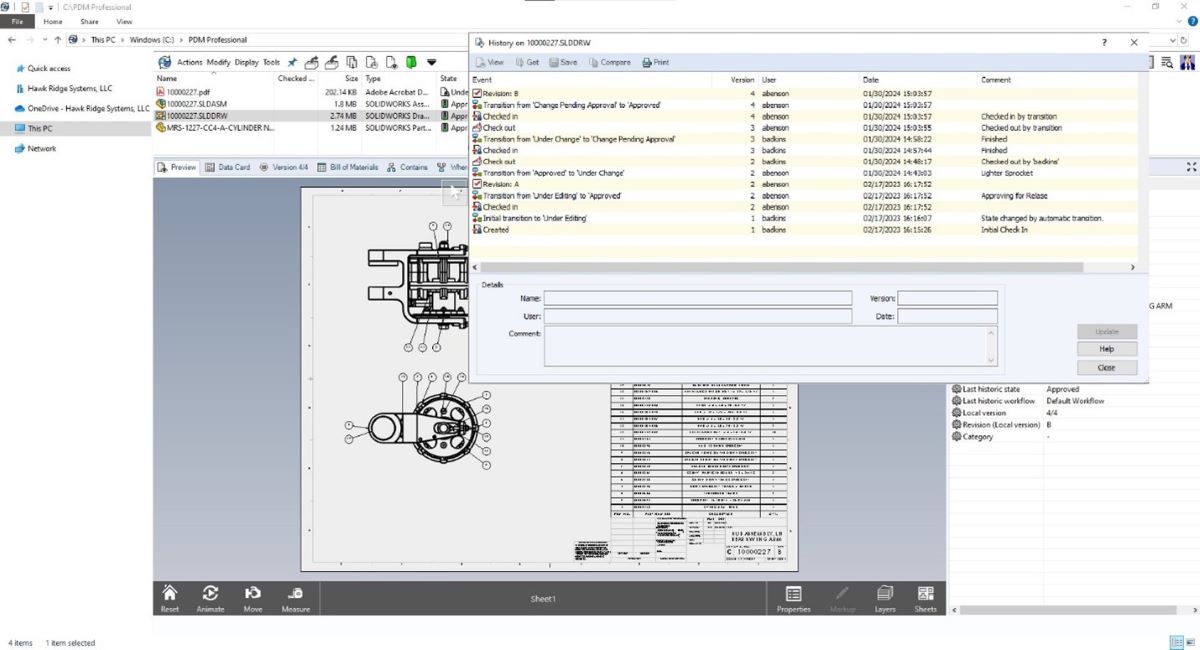Click the Reset view icon in the preview toolbar
Image resolution: width=1200 pixels, height=650 pixels.
click(x=170, y=598)
